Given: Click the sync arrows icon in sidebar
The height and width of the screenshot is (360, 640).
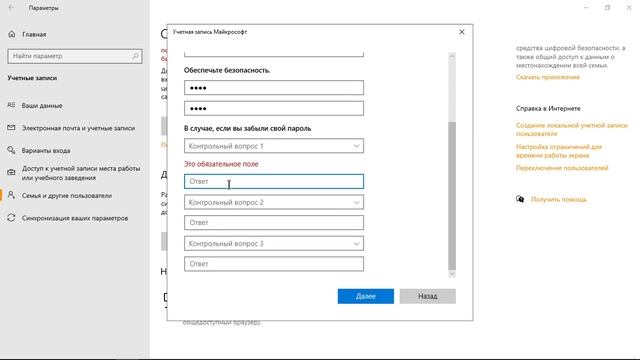Looking at the screenshot, I should click(x=11, y=218).
